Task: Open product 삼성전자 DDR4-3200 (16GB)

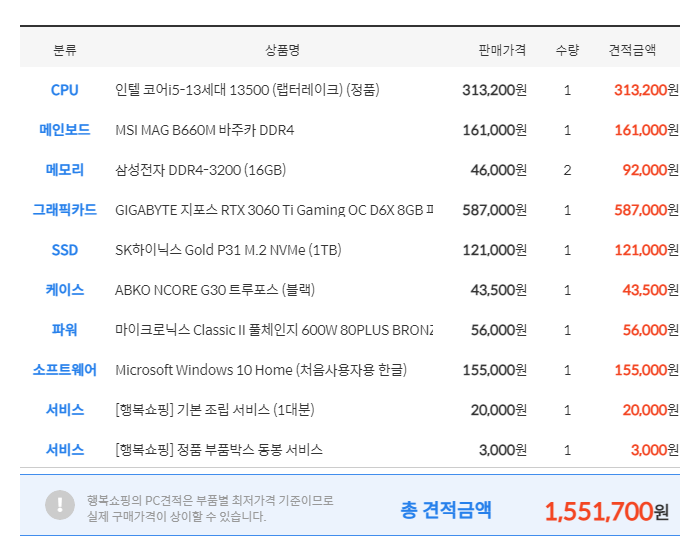Action: pos(200,170)
